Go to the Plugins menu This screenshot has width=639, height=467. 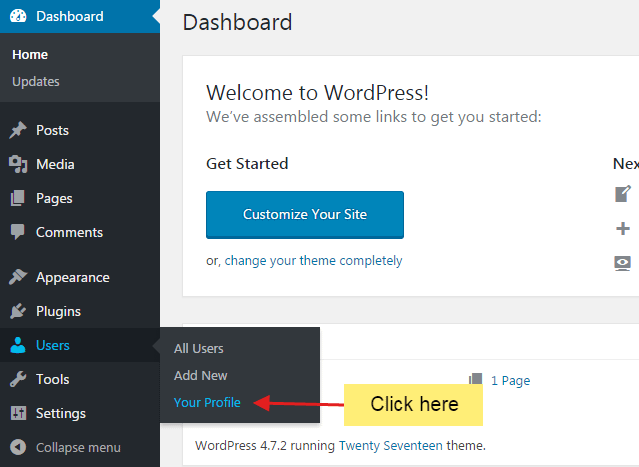tap(80, 311)
